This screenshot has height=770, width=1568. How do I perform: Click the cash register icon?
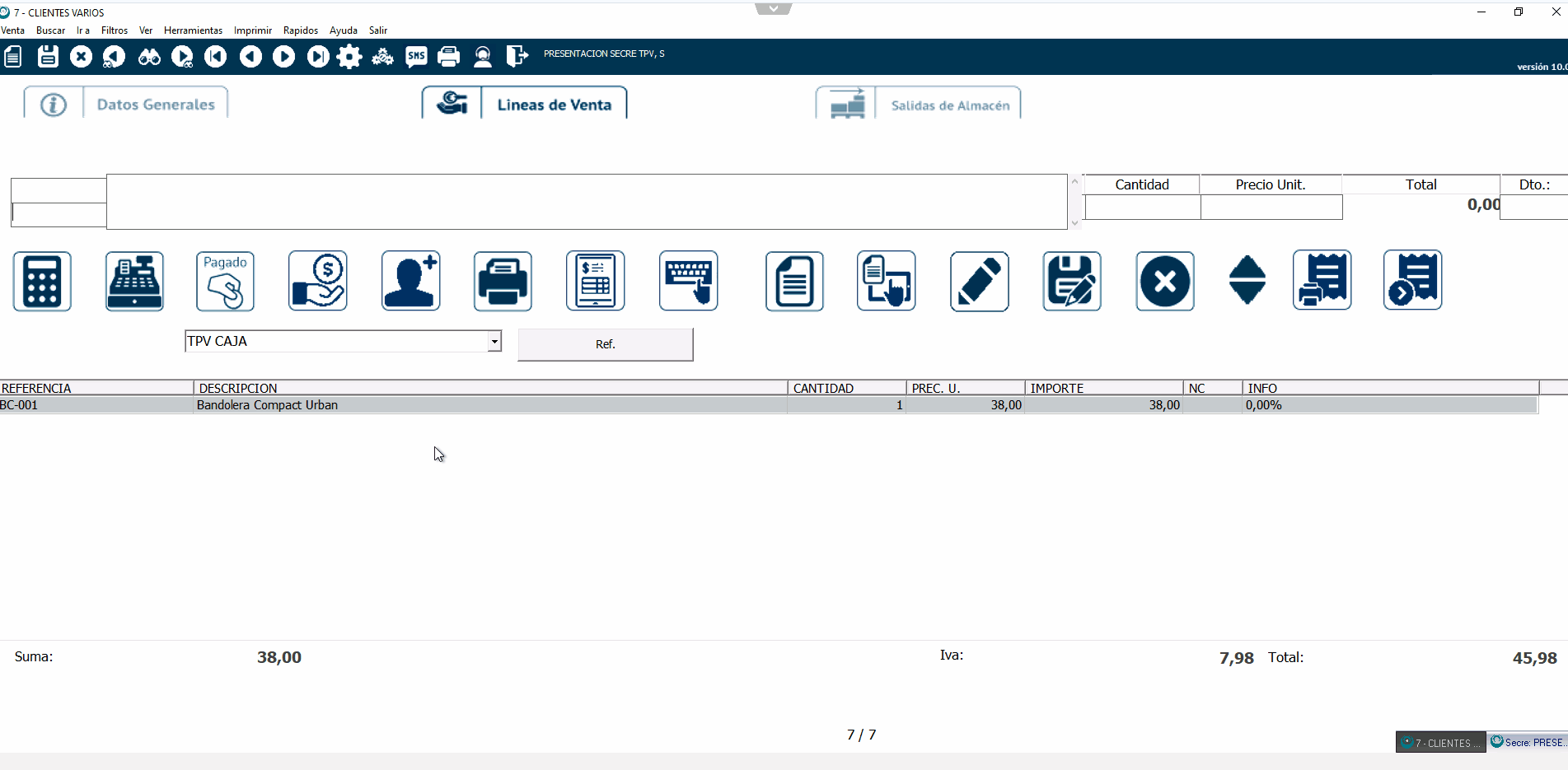coord(134,282)
